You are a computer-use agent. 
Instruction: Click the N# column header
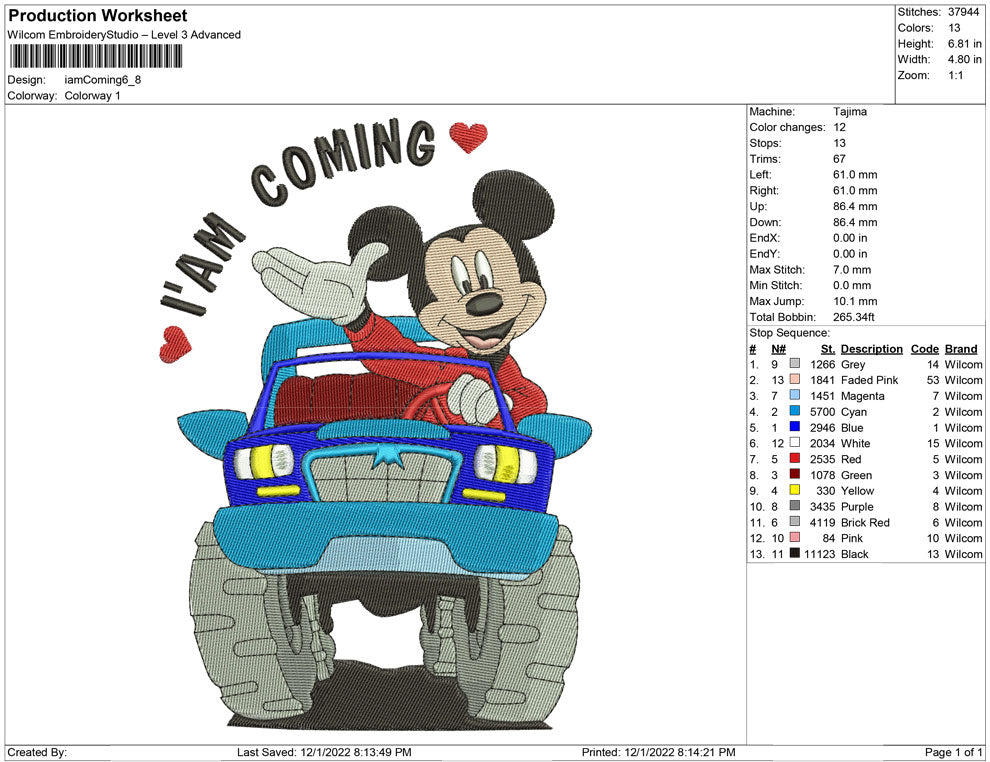click(778, 349)
